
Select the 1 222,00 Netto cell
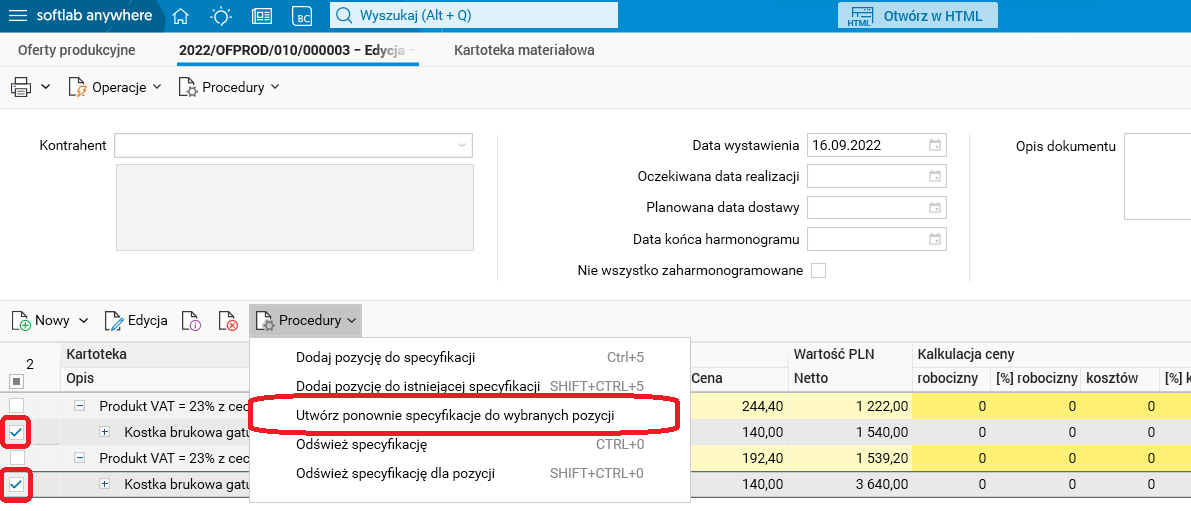(x=851, y=406)
